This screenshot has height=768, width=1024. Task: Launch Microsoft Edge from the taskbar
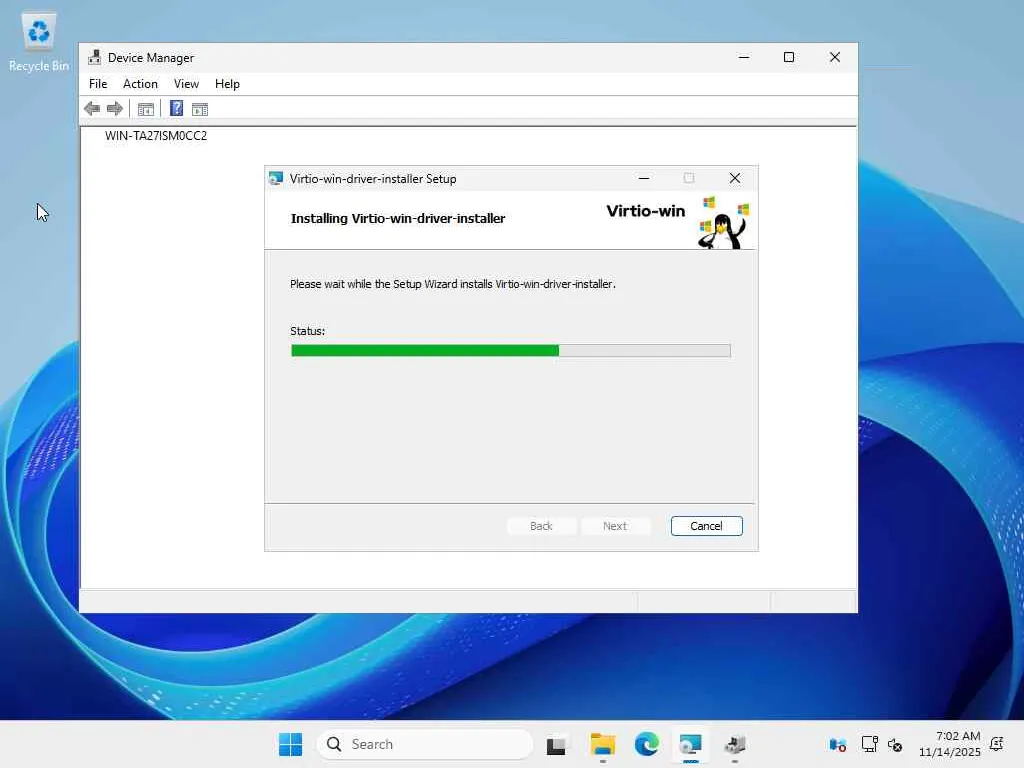647,744
